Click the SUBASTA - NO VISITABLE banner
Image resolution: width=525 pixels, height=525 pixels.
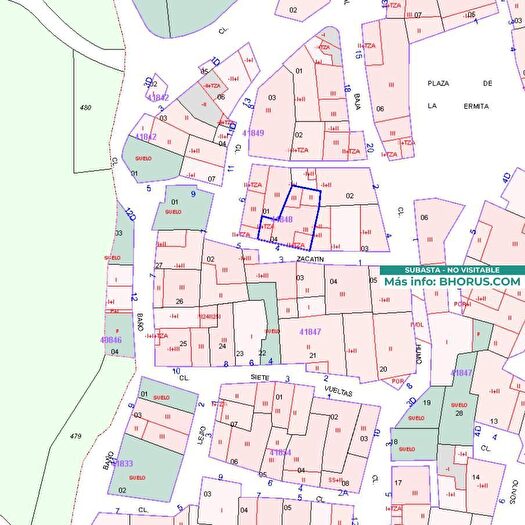coord(452,270)
